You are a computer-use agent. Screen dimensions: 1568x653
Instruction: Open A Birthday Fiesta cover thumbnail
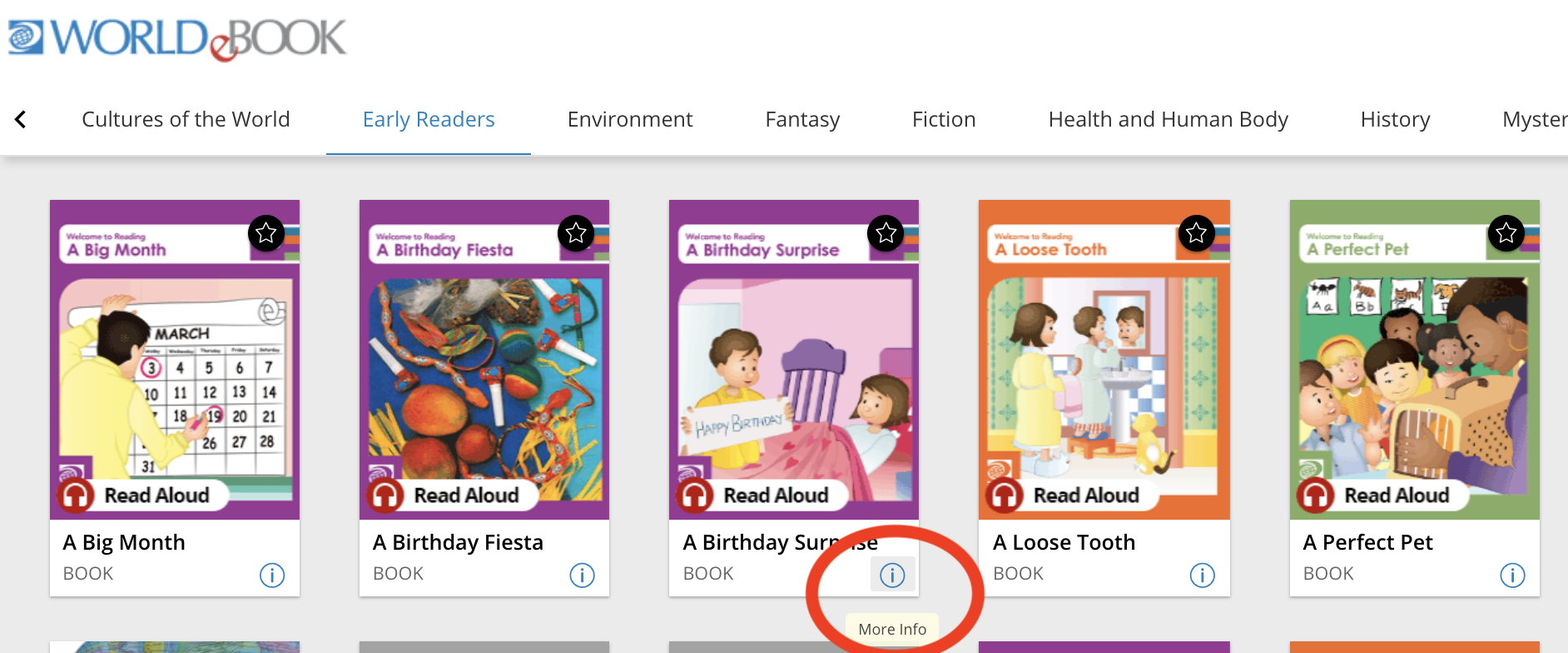[x=484, y=360]
